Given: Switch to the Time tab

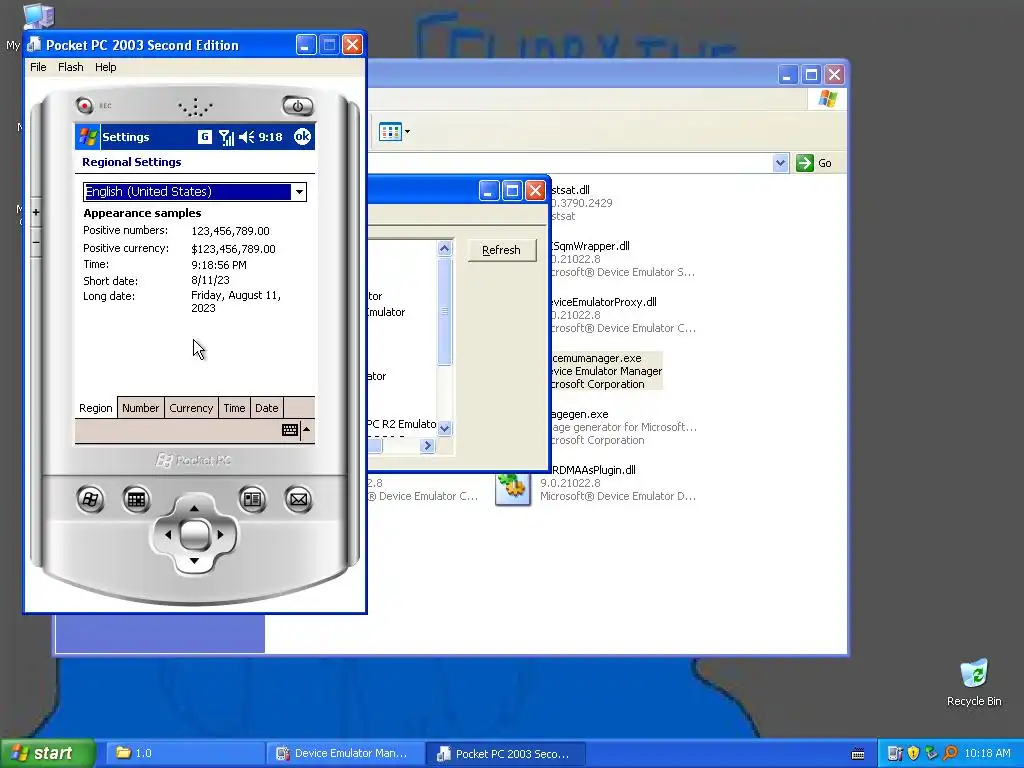Looking at the screenshot, I should click(234, 408).
